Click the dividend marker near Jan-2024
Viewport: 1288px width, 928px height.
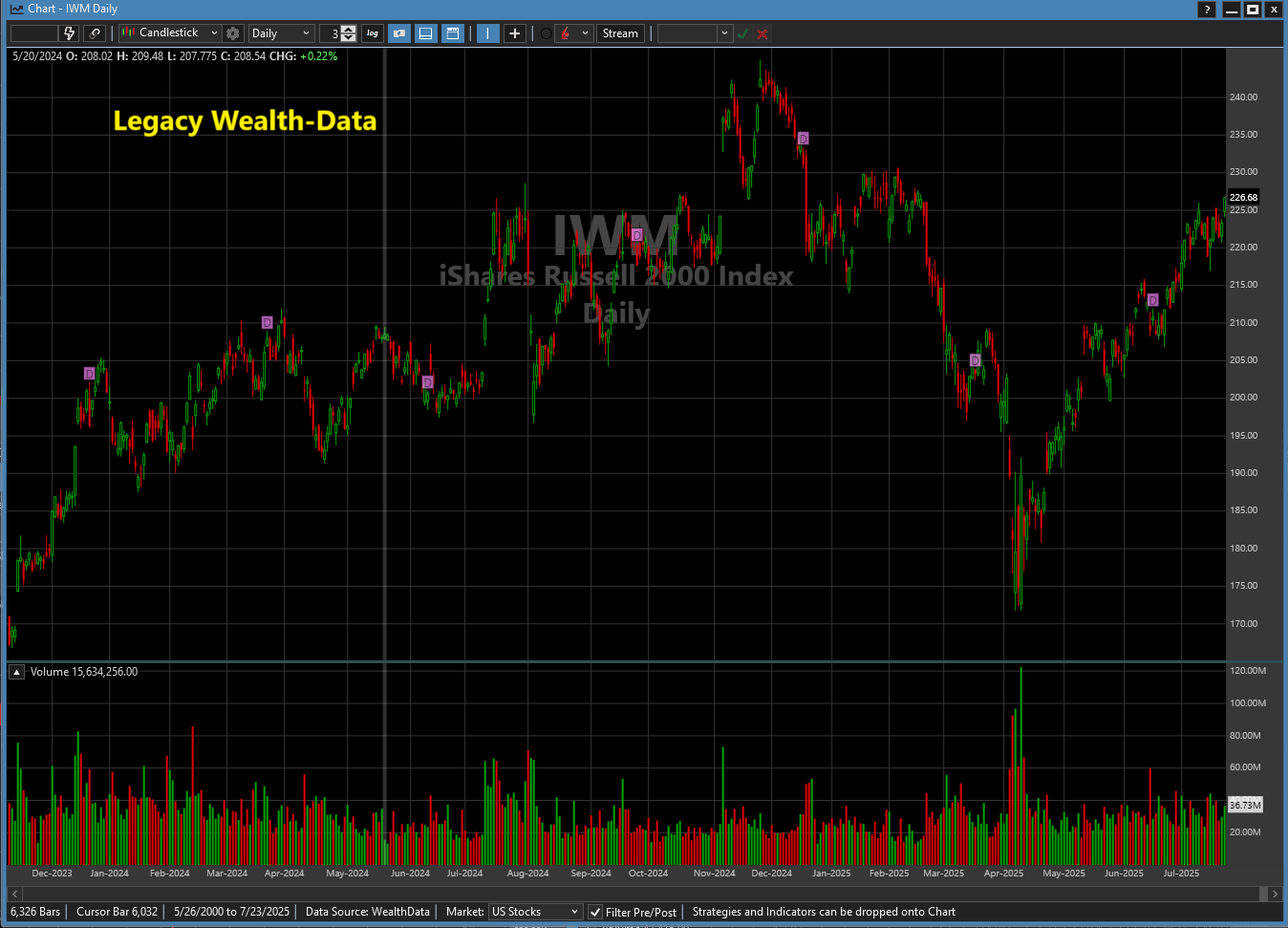[90, 374]
